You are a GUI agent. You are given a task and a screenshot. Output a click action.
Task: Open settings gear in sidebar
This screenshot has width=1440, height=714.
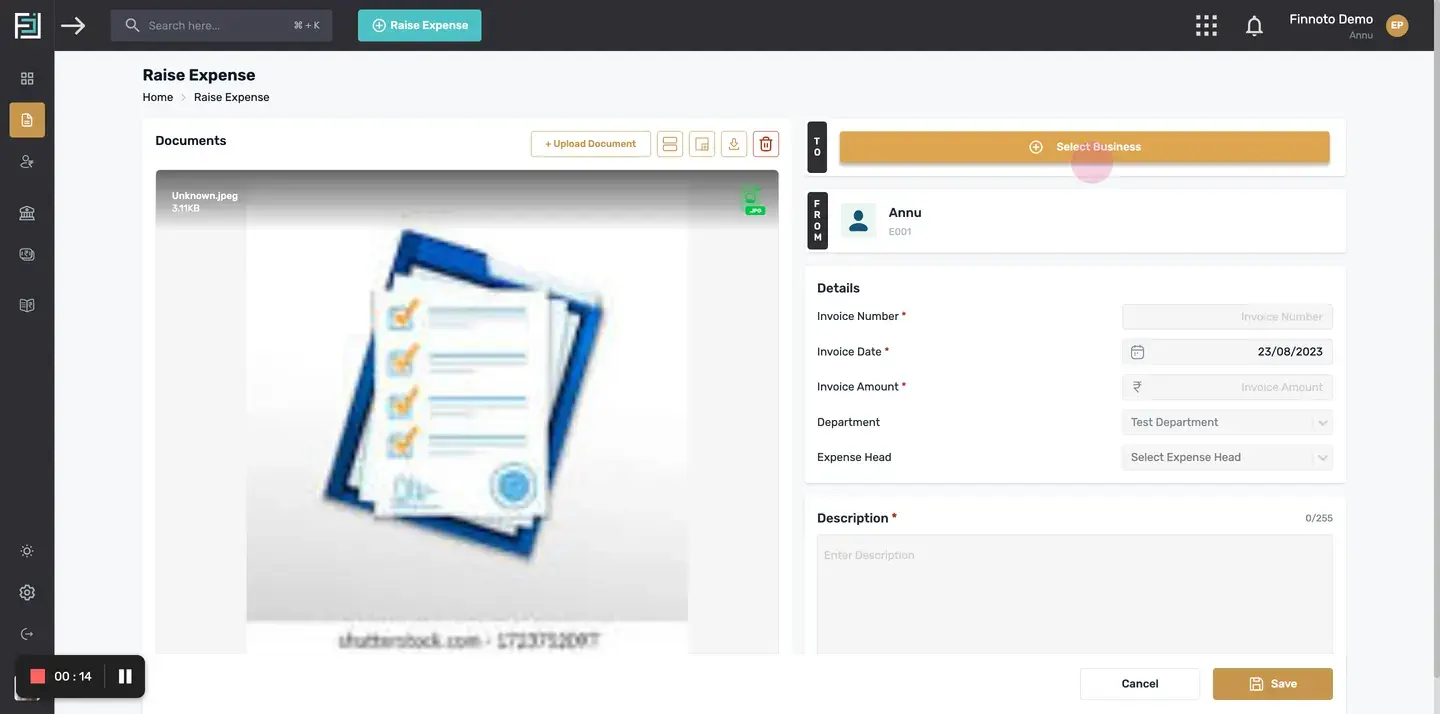point(27,592)
